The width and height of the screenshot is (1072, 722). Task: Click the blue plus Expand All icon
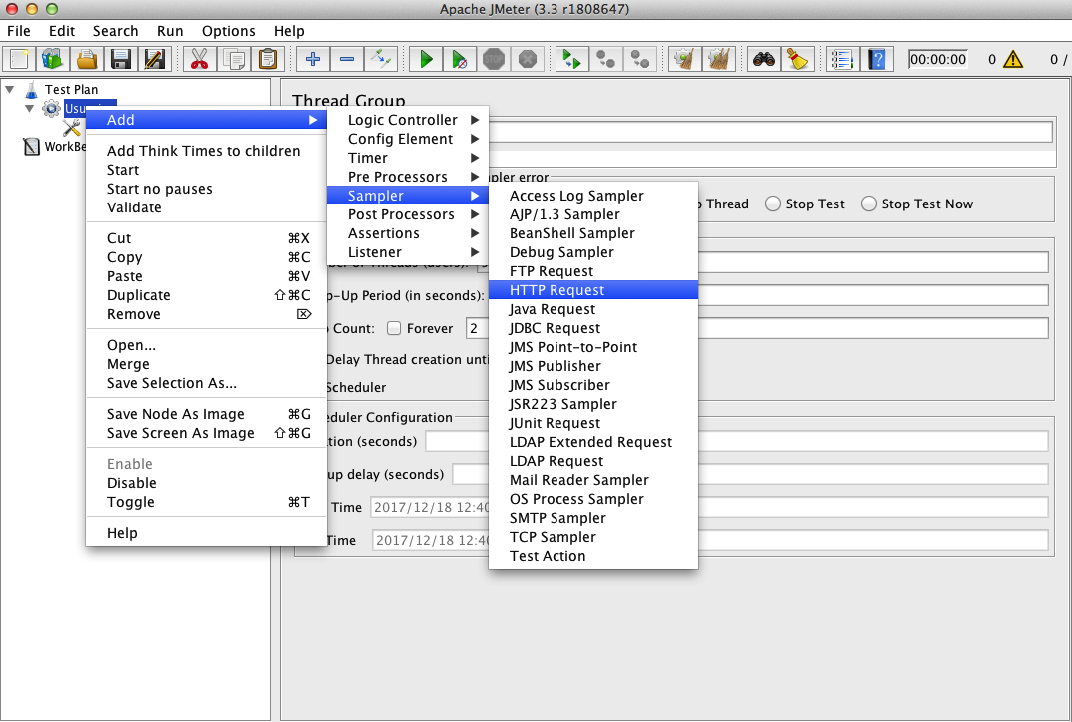313,59
